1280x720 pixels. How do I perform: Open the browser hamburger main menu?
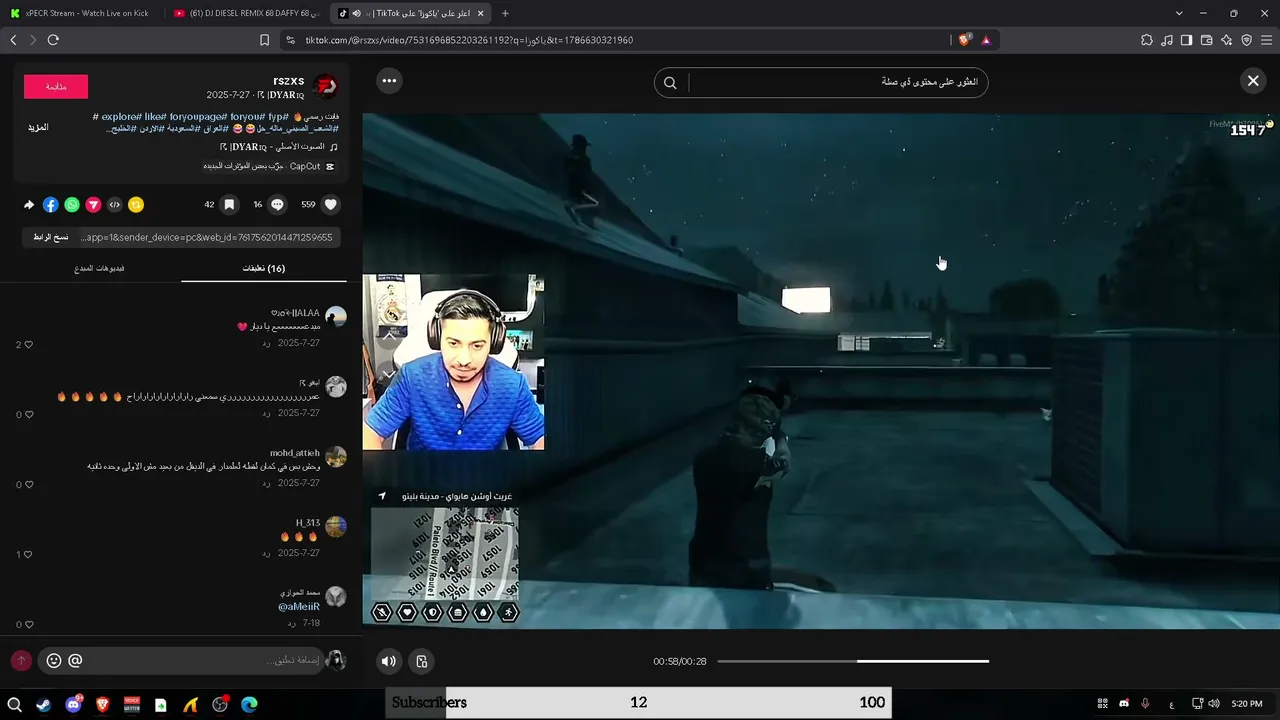(x=1267, y=40)
